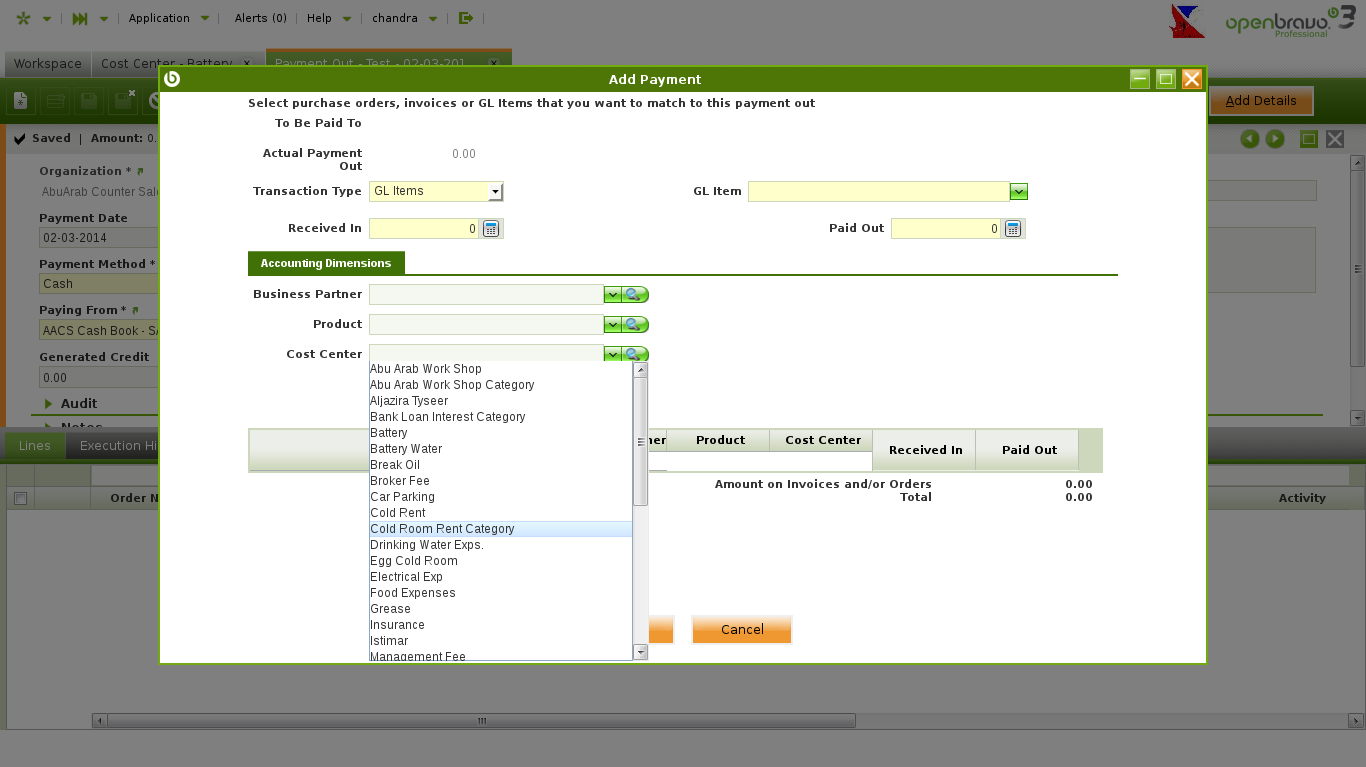
Task: Open the Business Partner dropdown arrow
Action: click(612, 295)
